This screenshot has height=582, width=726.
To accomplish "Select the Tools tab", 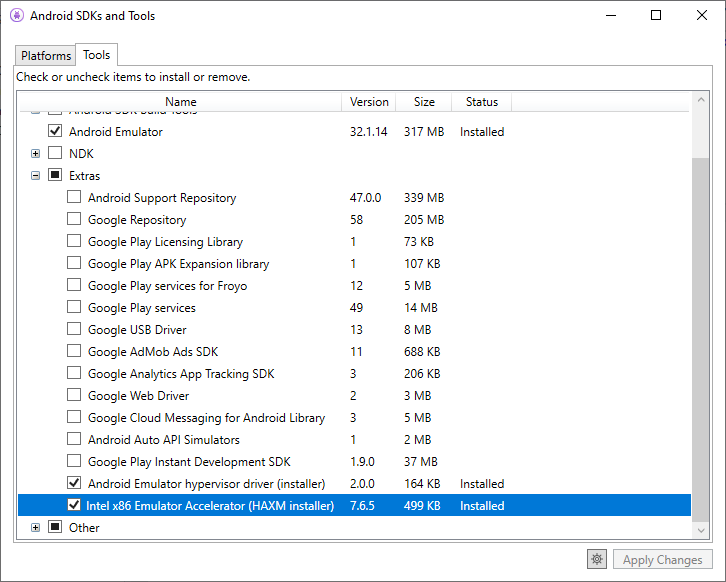I will point(96,55).
